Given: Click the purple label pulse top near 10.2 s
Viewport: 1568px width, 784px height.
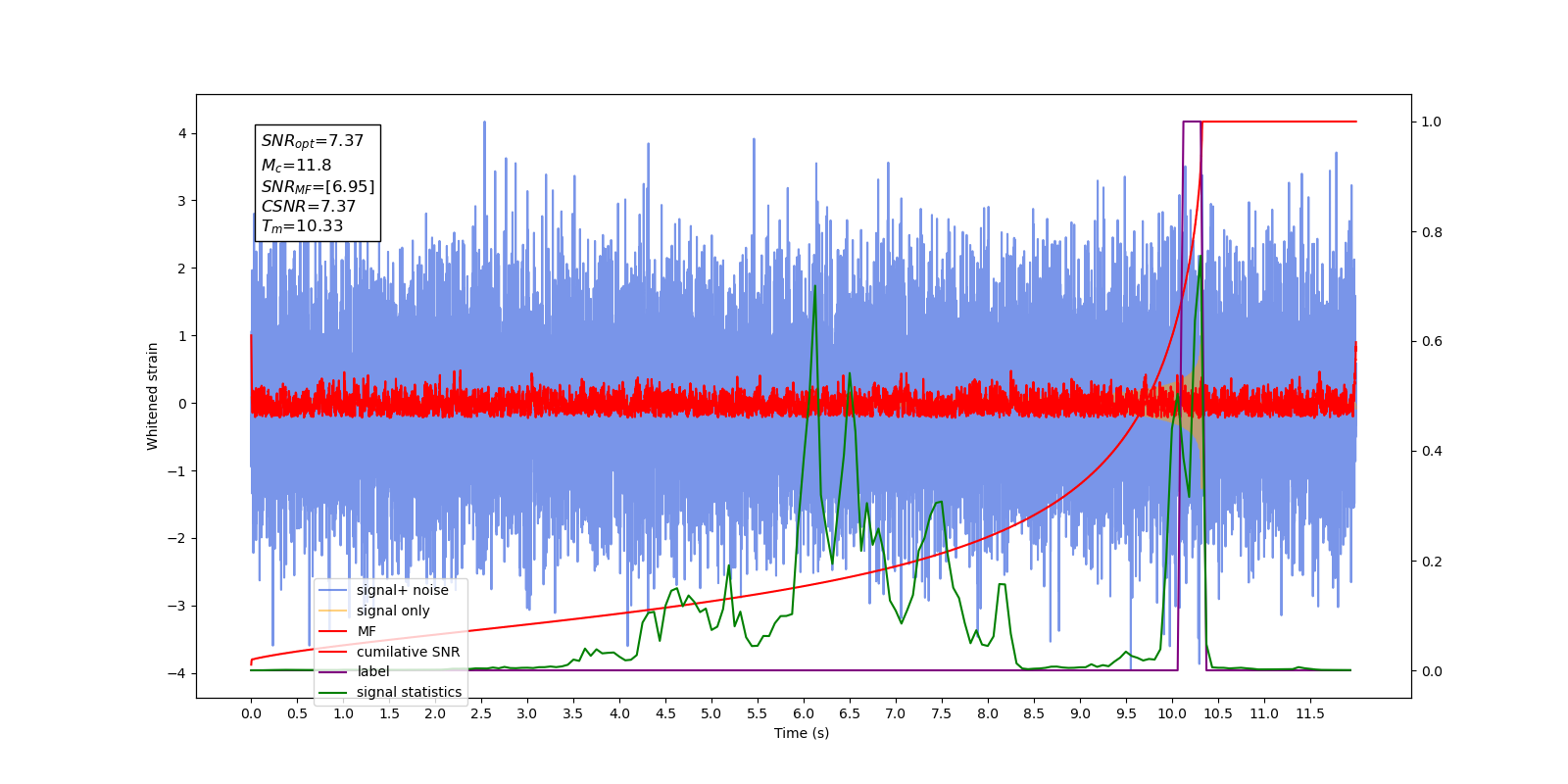Looking at the screenshot, I should (x=1192, y=122).
